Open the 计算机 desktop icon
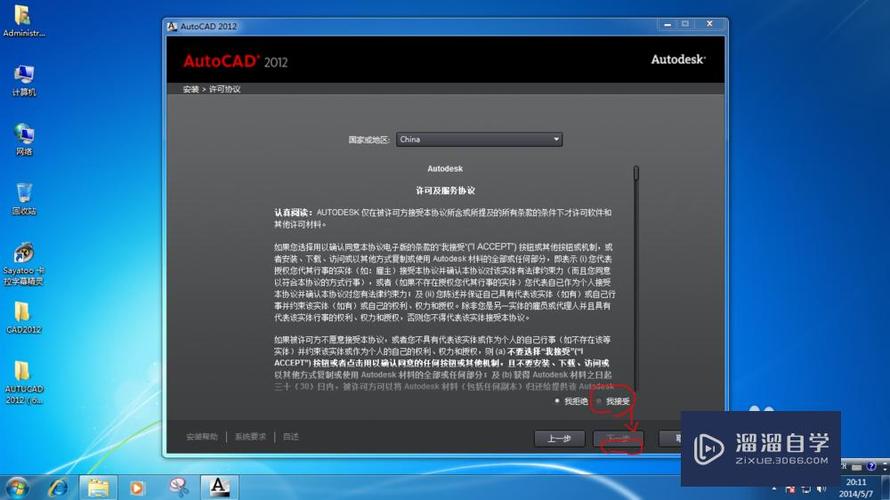 pyautogui.click(x=23, y=79)
